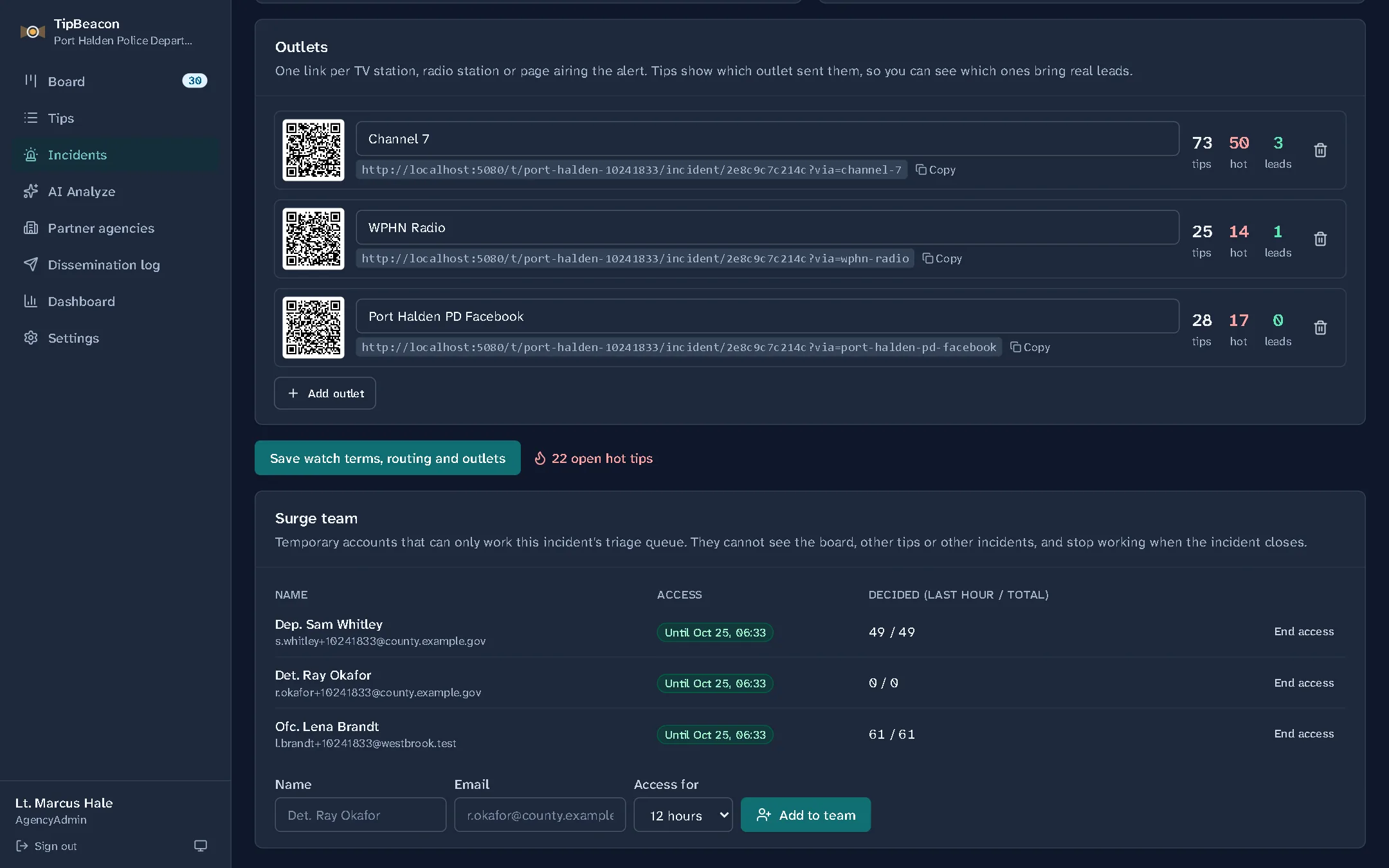Focus the surge team Email field
This screenshot has width=1389, height=868.
pos(540,815)
